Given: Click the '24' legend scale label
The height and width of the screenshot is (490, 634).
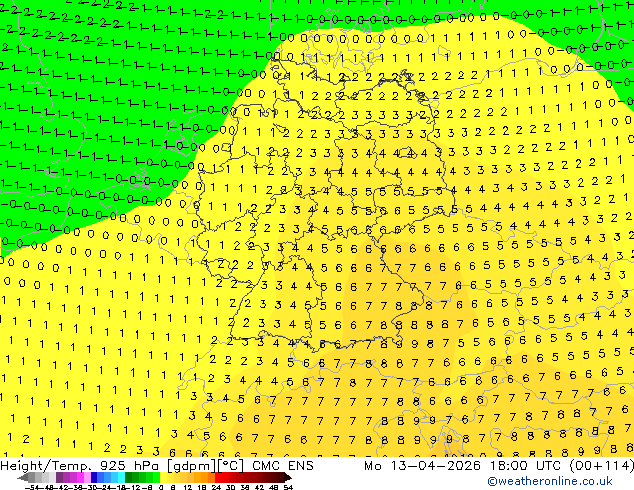Looking at the screenshot, I should click(216, 488).
